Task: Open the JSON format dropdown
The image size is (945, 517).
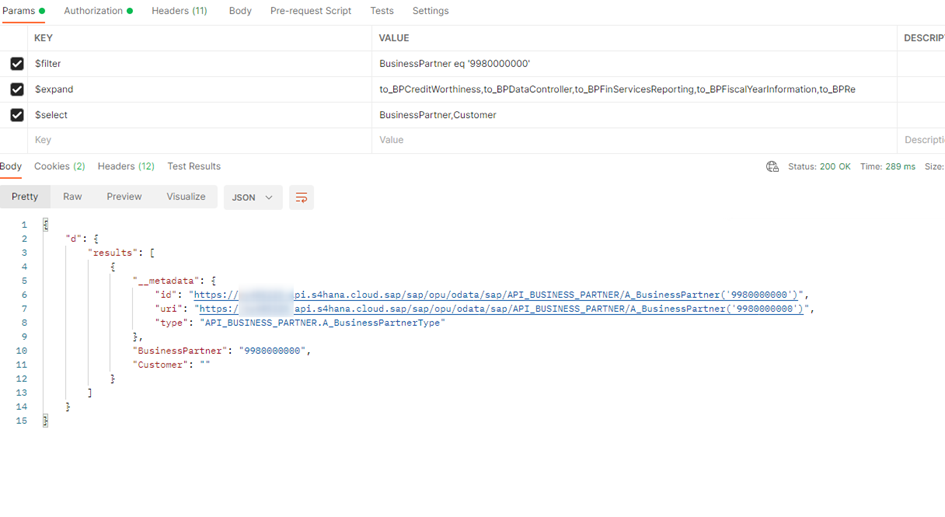Action: pos(252,198)
